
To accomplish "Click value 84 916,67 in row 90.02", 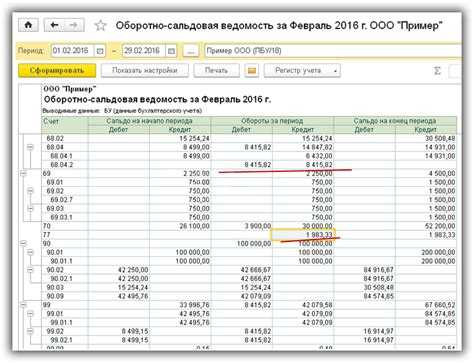I will click(x=379, y=270).
